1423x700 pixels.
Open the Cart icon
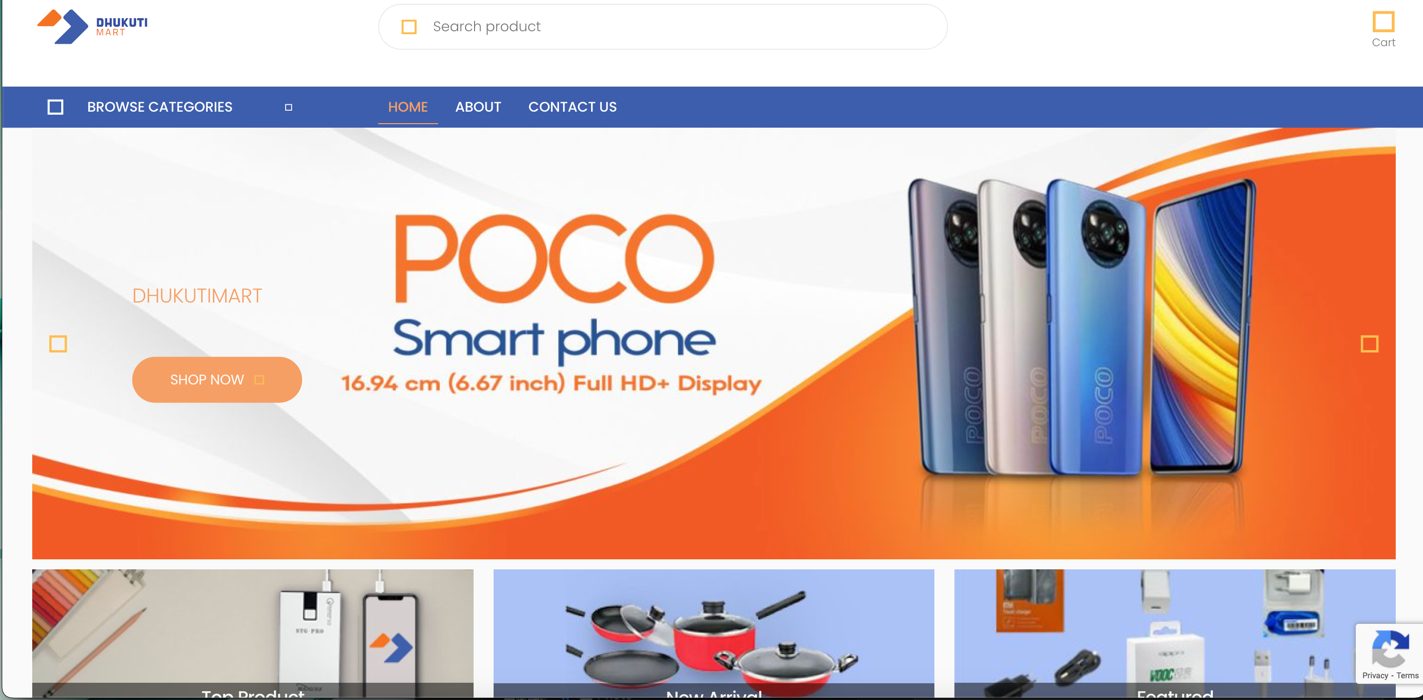click(x=1383, y=21)
